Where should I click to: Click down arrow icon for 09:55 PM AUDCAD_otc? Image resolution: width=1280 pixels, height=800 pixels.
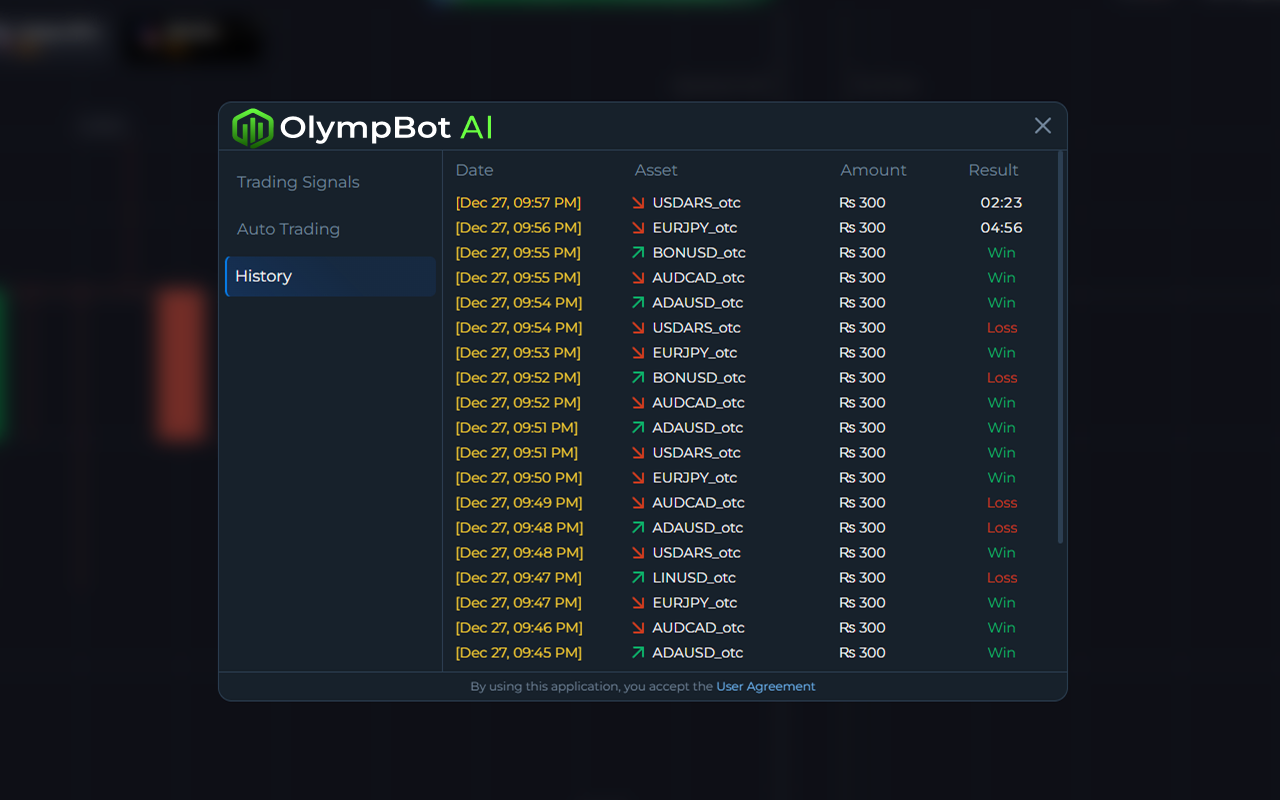tap(638, 278)
